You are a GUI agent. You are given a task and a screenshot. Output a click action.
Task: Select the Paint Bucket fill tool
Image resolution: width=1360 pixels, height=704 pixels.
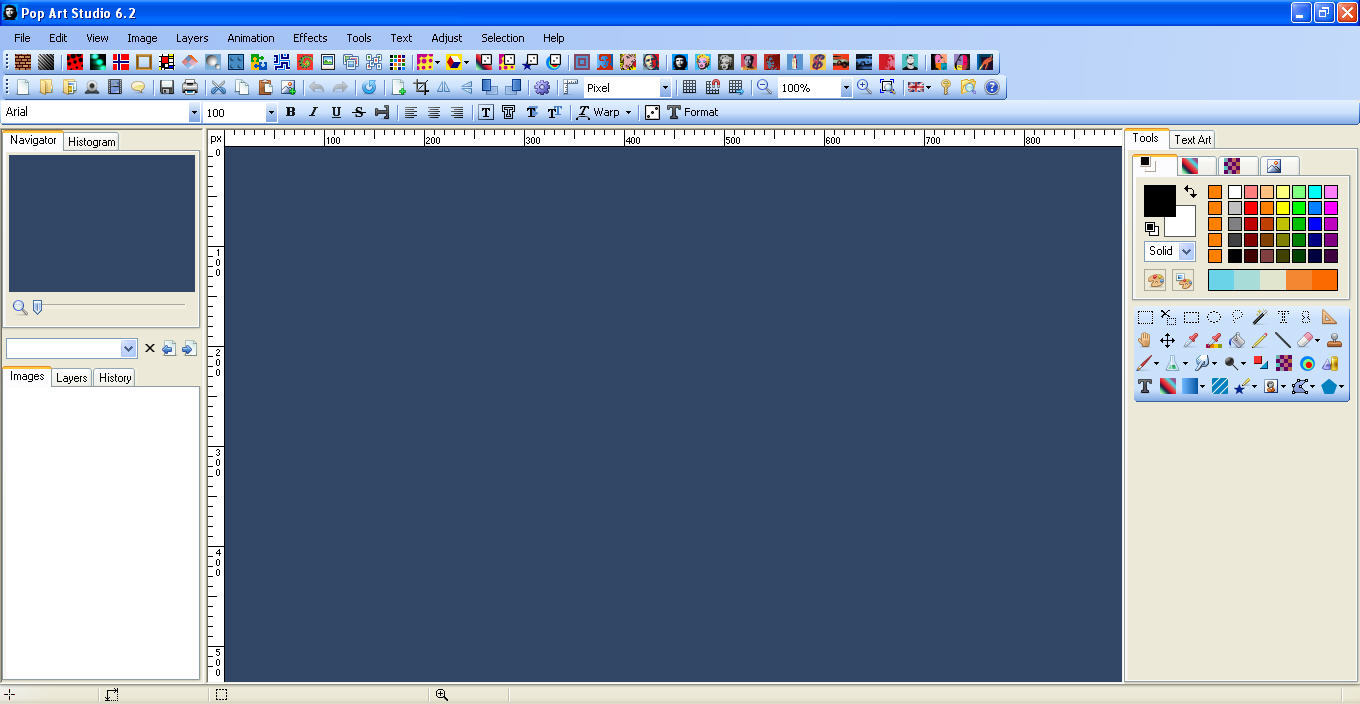coord(1237,341)
